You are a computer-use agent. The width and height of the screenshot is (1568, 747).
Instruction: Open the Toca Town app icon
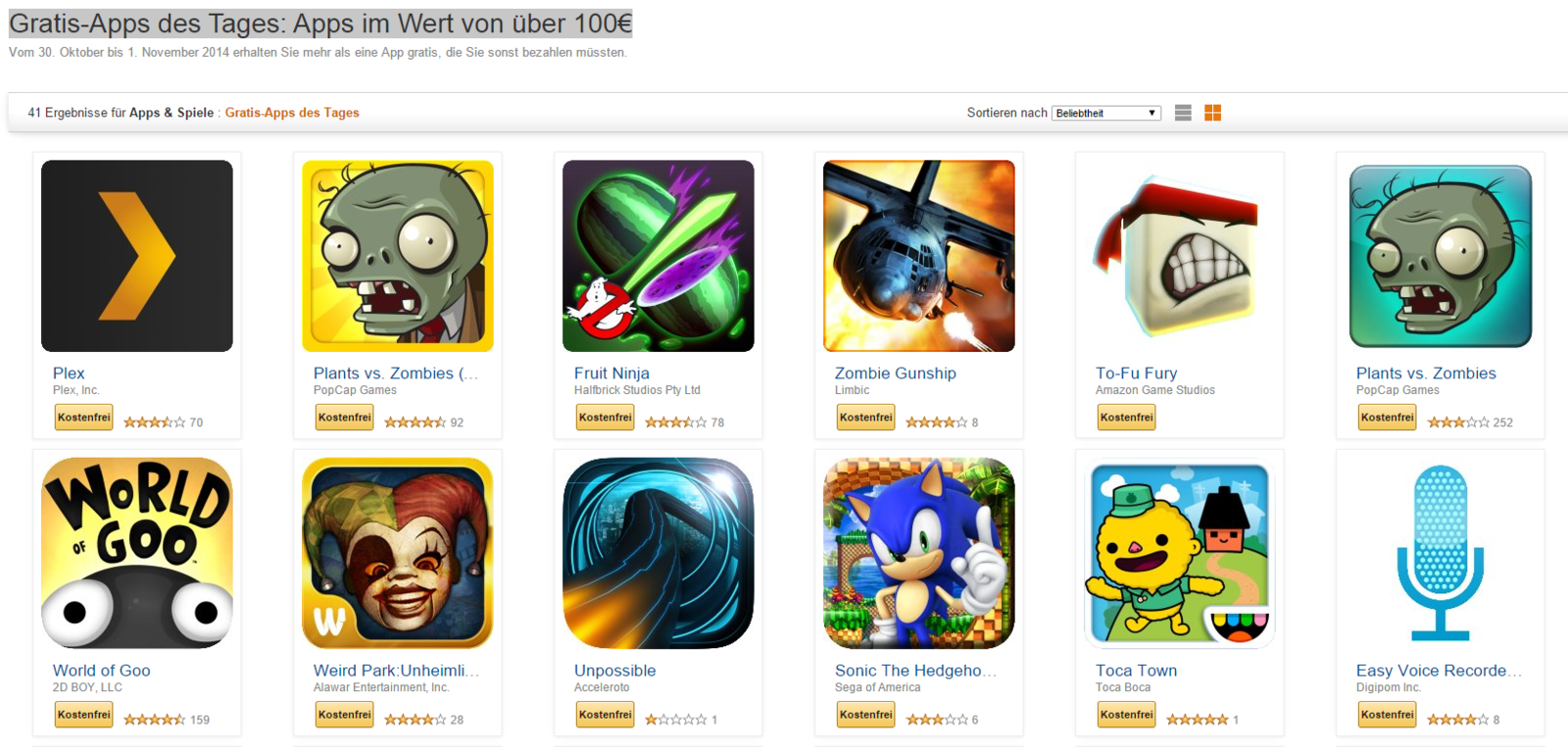(x=1180, y=553)
